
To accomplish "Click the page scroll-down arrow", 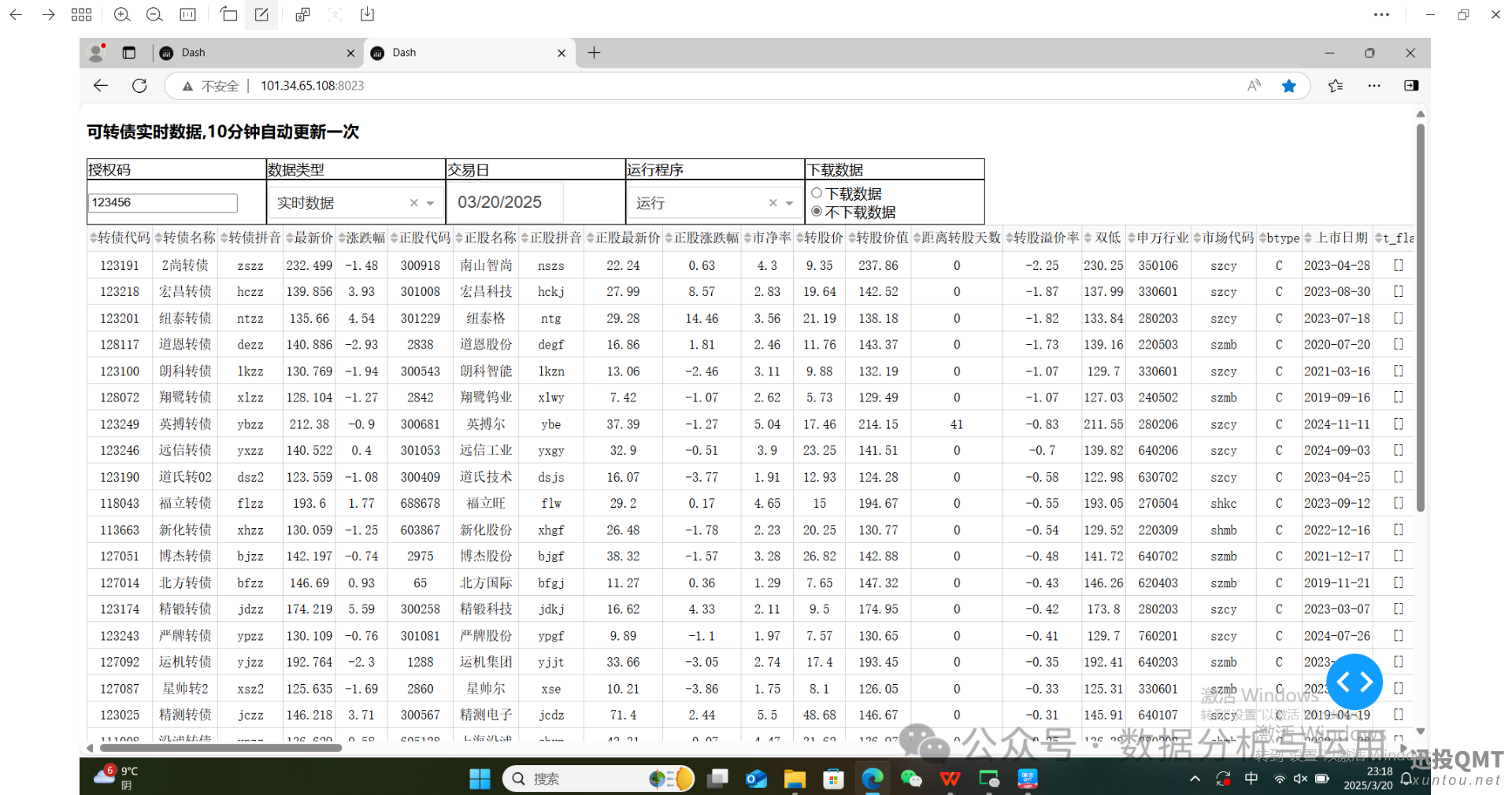I will coord(1421,731).
